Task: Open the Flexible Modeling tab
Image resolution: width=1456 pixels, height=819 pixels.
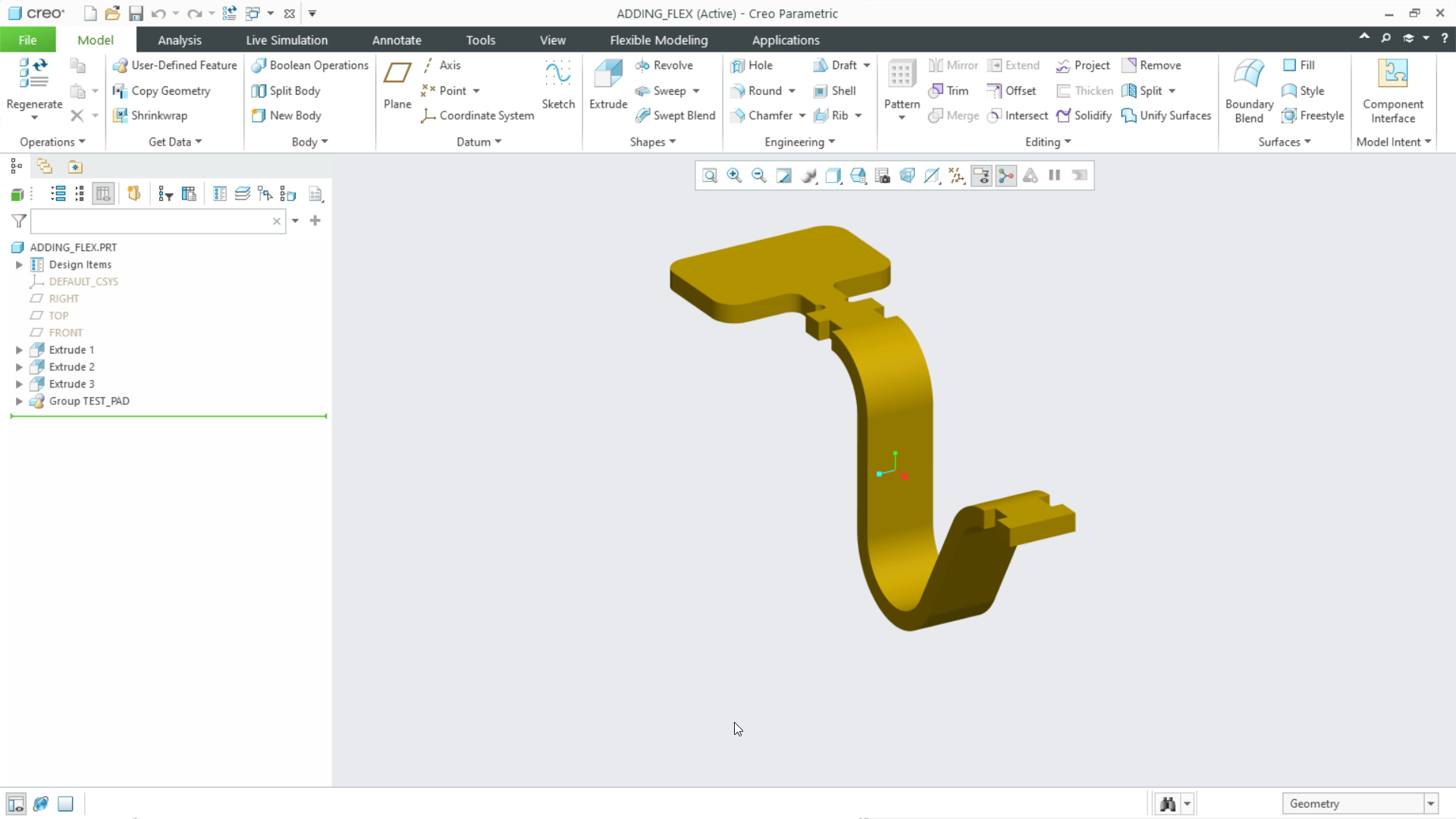Action: coord(659,40)
